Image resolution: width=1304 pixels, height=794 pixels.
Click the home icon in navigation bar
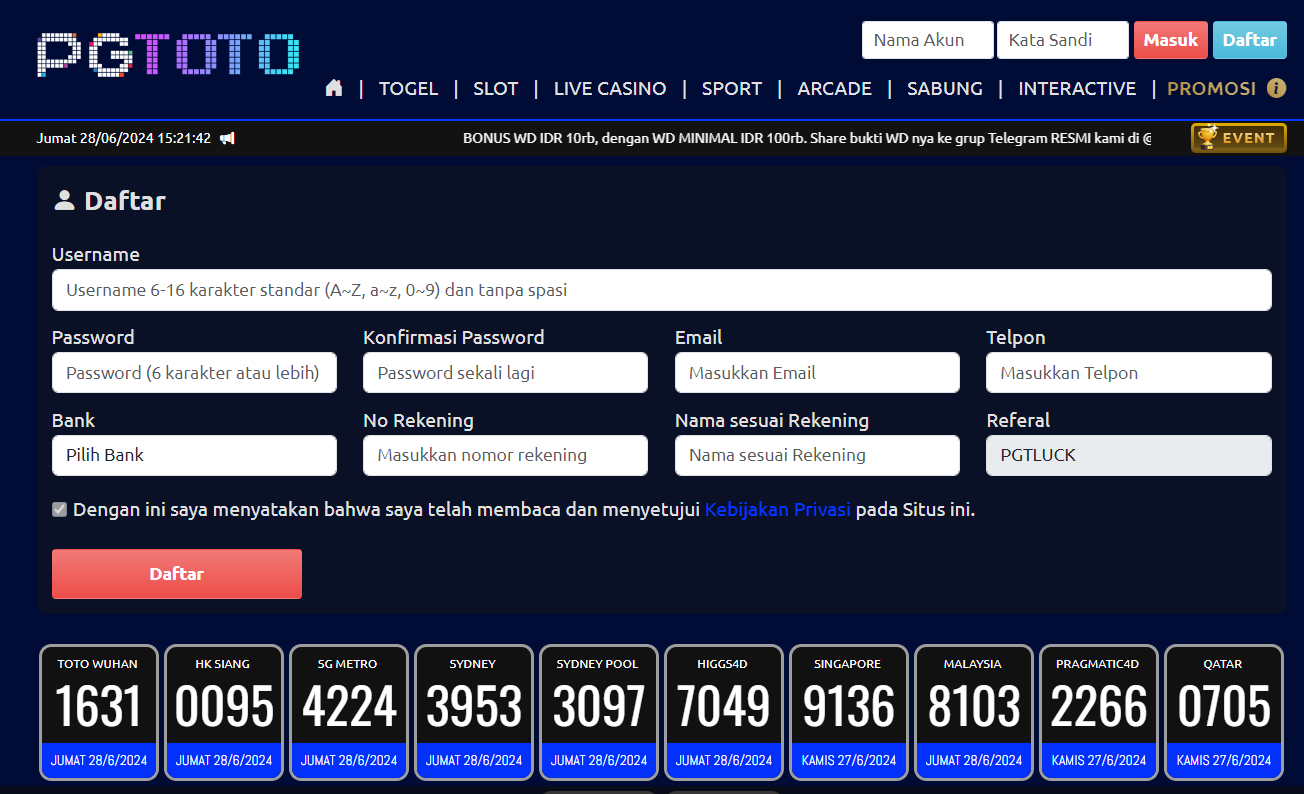click(x=334, y=88)
